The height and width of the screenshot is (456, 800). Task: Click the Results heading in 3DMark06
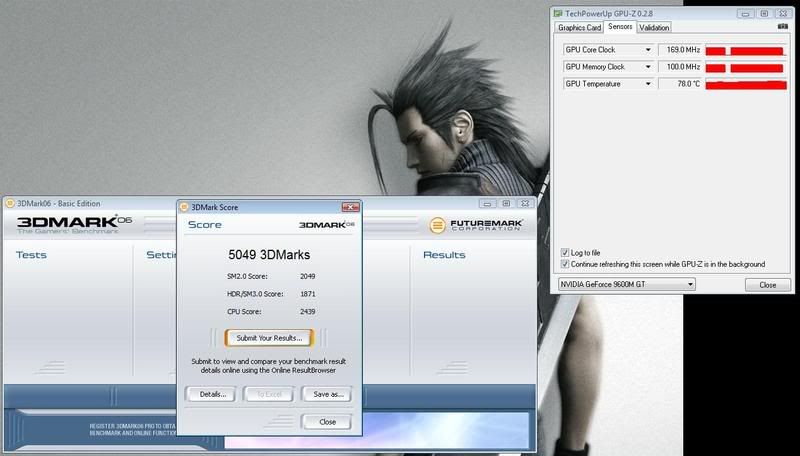(x=444, y=255)
